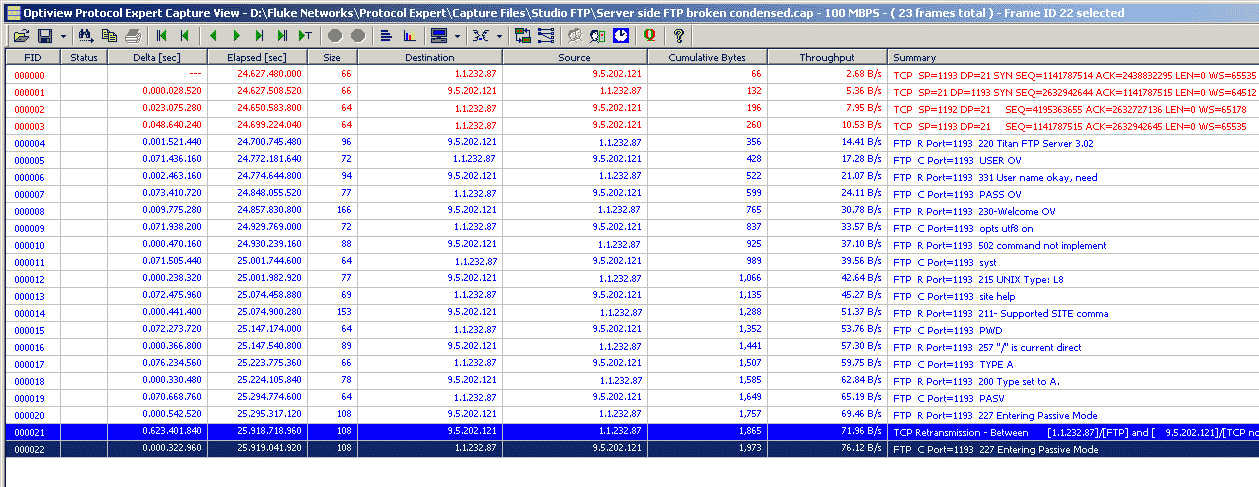
Task: Expand the filter icon dropdown arrow
Action: pos(499,35)
